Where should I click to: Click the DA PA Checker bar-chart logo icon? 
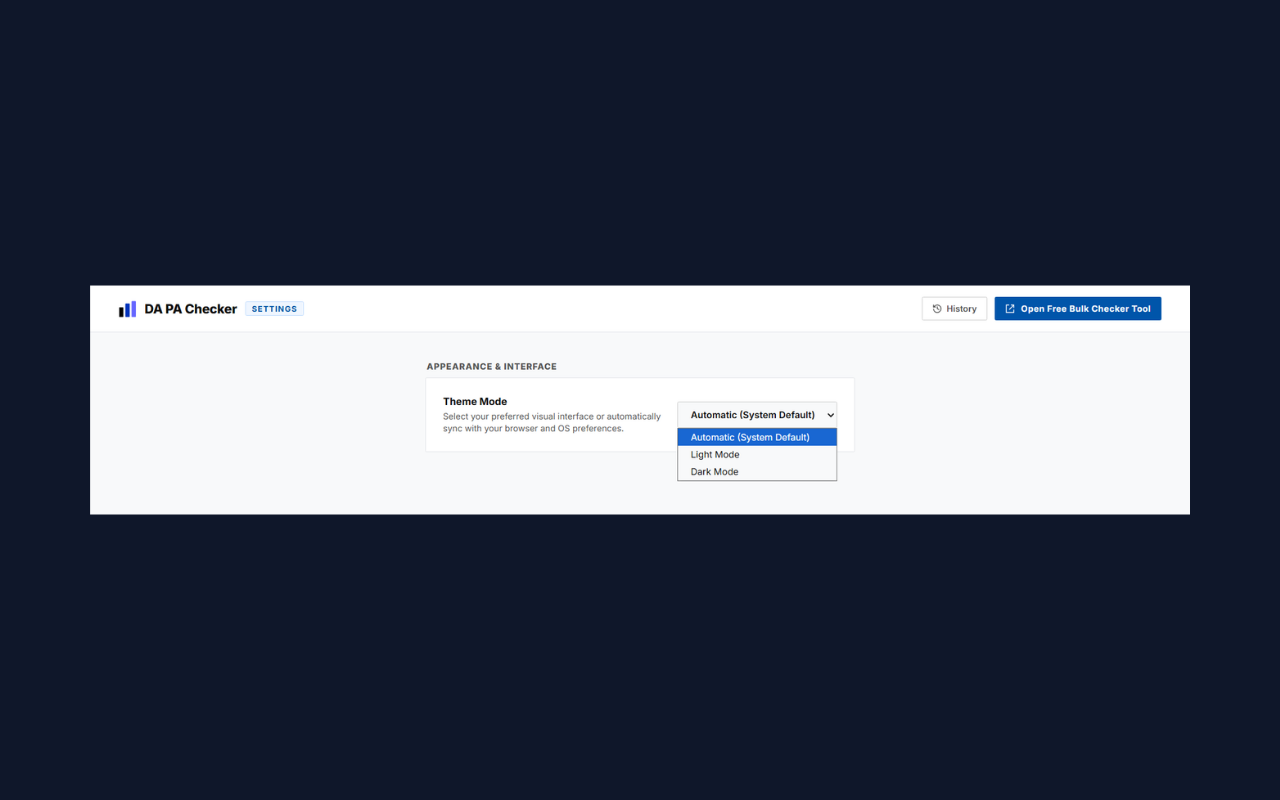[x=127, y=309]
